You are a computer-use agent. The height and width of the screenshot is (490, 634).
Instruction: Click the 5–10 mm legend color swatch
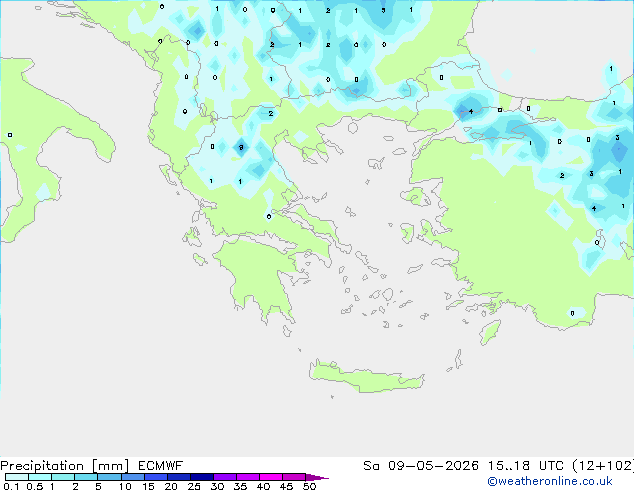(109, 477)
